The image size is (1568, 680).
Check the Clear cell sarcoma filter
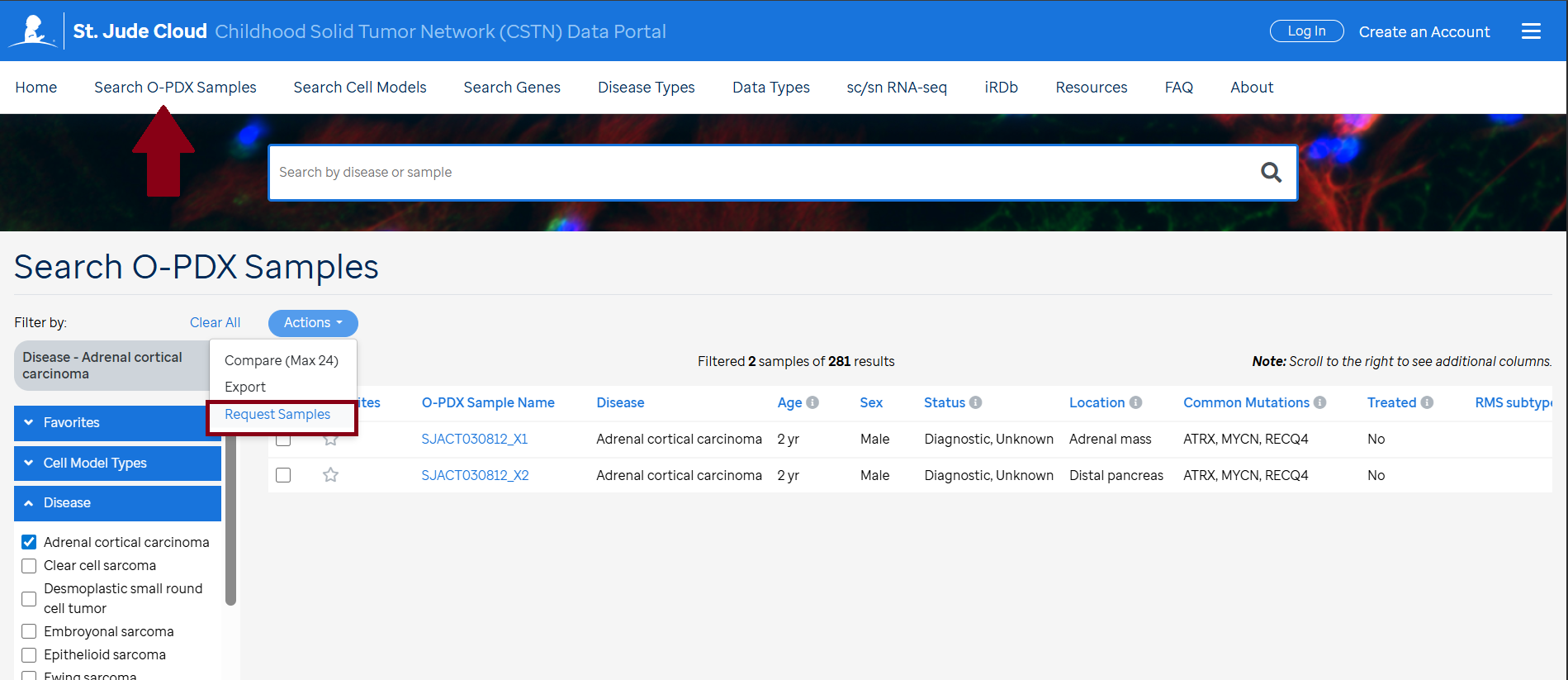click(29, 565)
